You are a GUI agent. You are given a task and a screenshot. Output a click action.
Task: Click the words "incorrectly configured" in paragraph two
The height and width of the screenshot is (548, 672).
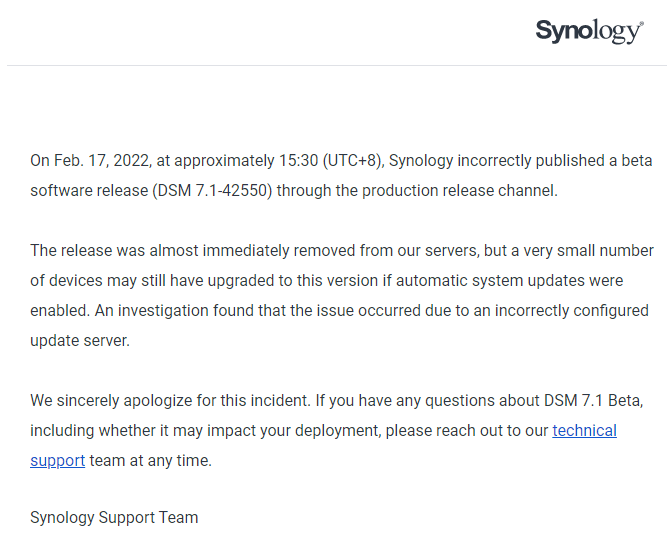pyautogui.click(x=572, y=311)
